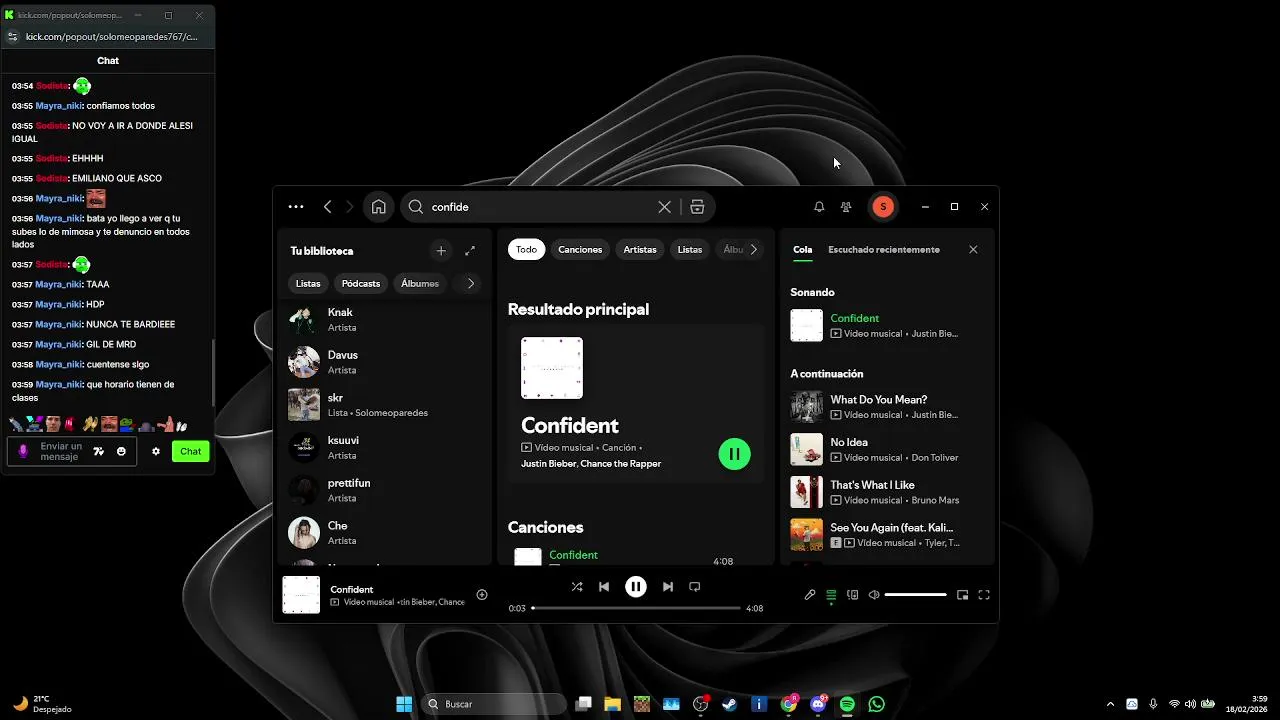Viewport: 1280px width, 720px height.
Task: Switch to the Cola tab
Action: click(803, 250)
